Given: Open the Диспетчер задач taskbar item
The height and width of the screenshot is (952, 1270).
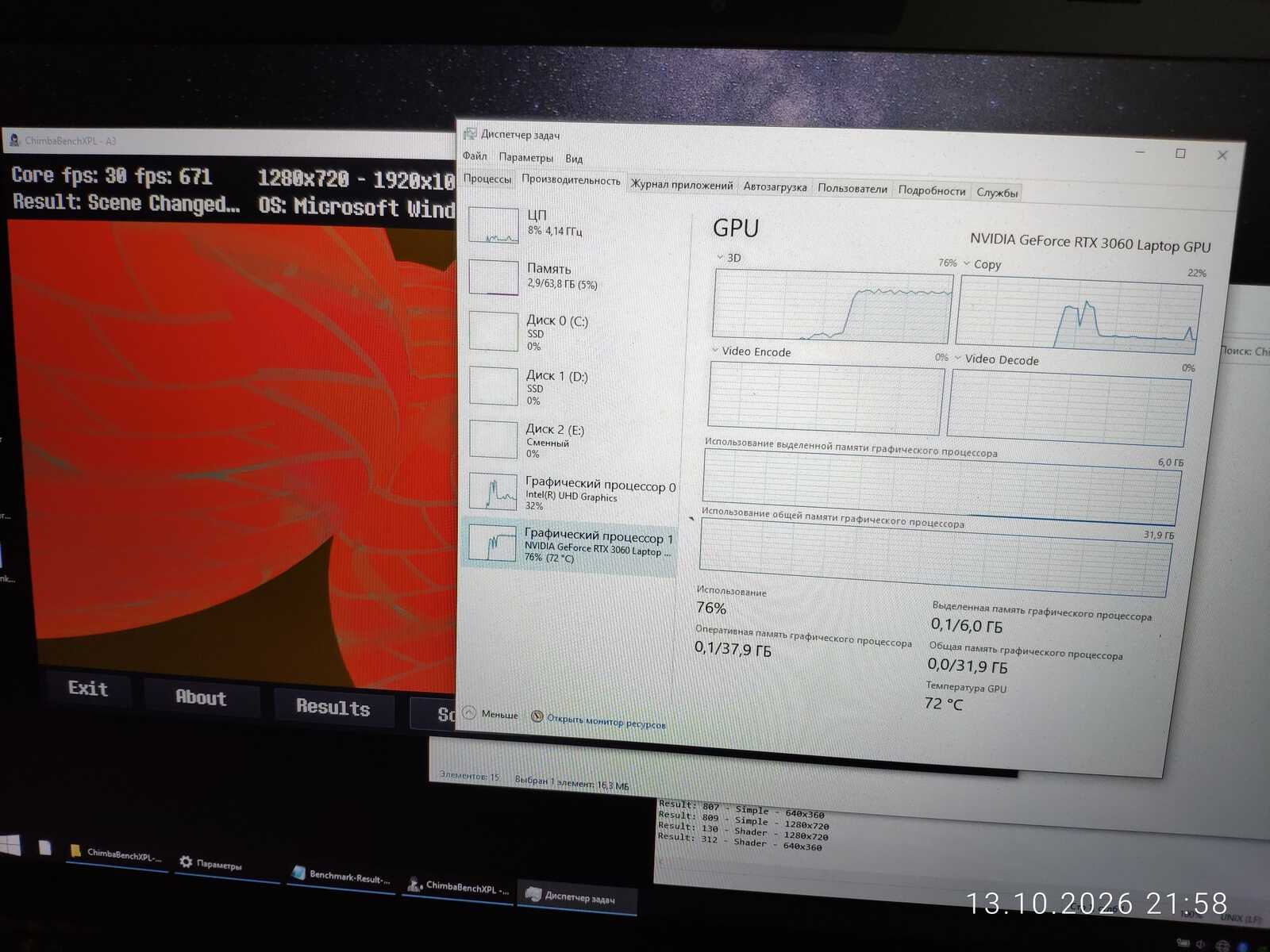Looking at the screenshot, I should [578, 896].
